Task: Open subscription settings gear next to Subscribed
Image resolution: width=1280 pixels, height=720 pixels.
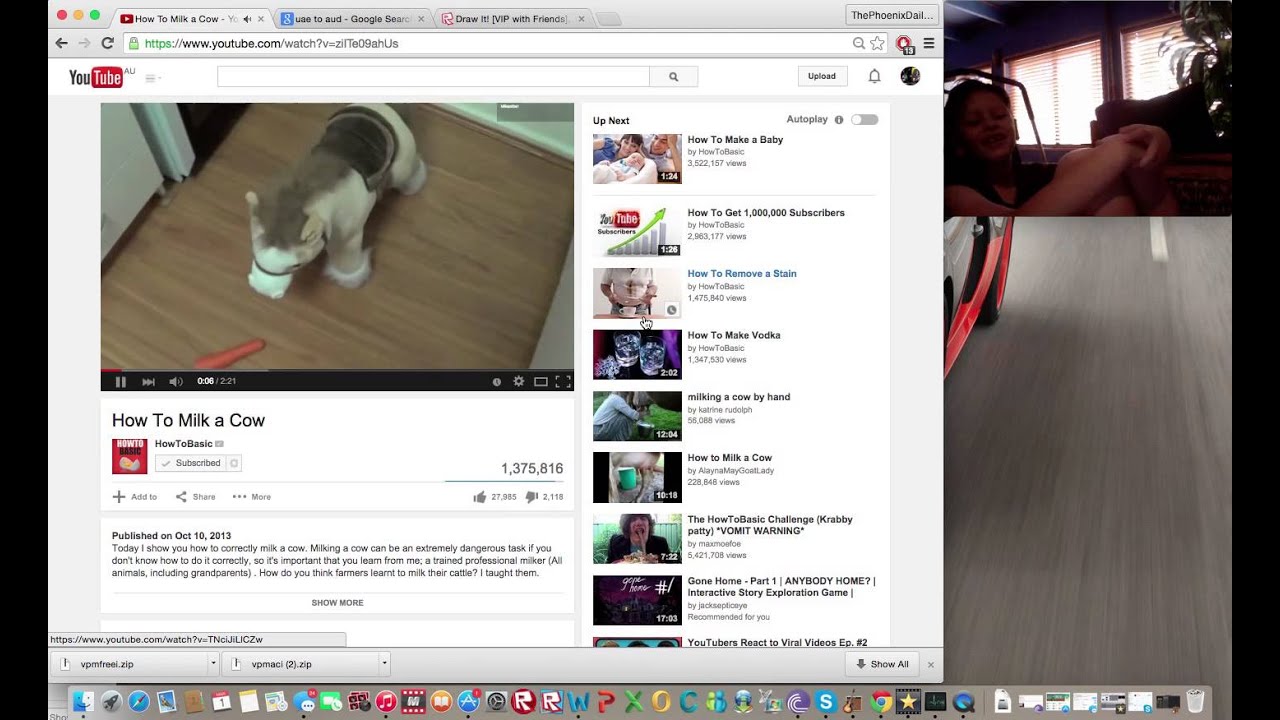Action: point(234,463)
